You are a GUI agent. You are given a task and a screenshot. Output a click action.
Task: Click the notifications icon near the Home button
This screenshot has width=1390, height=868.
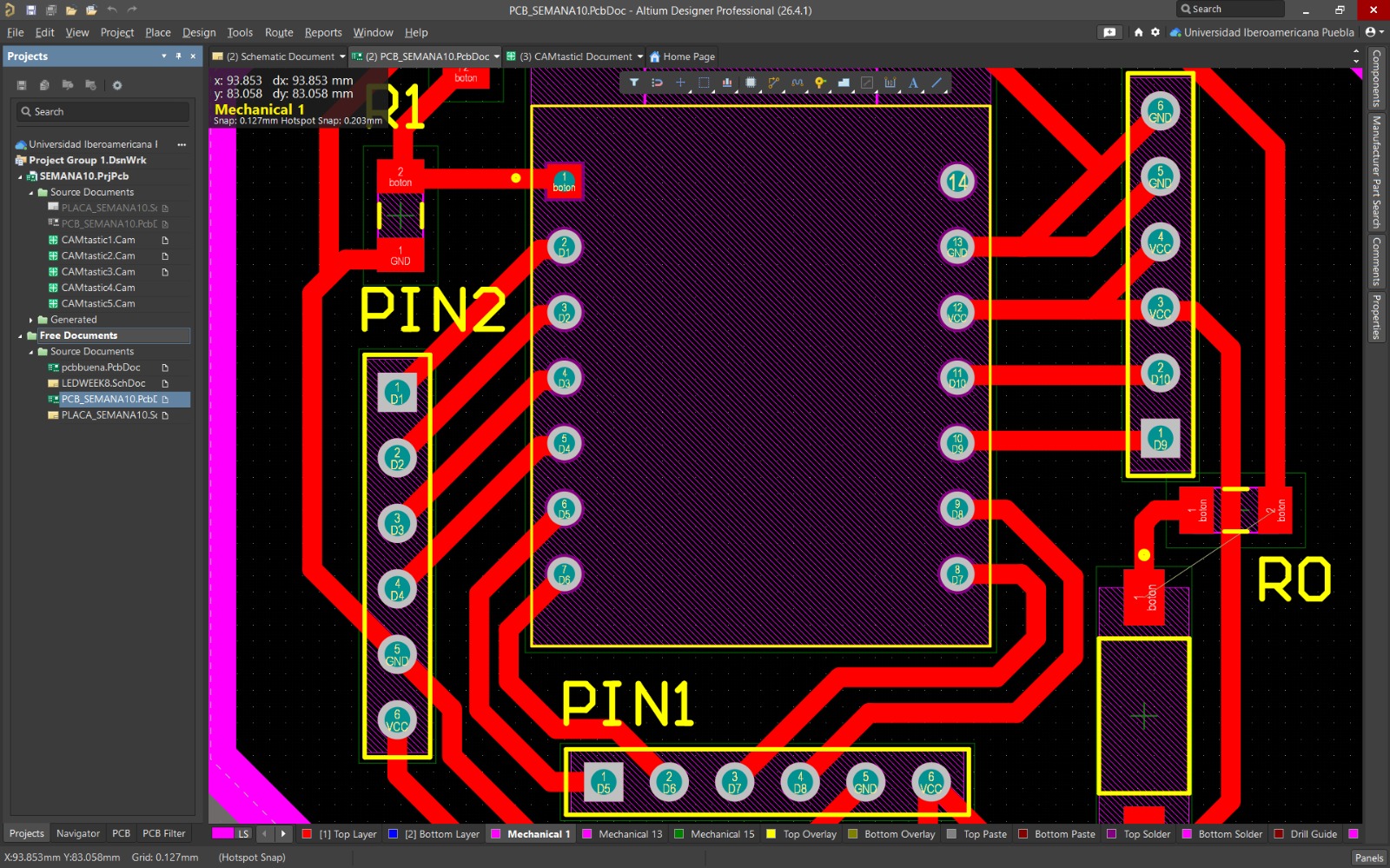point(1109,32)
